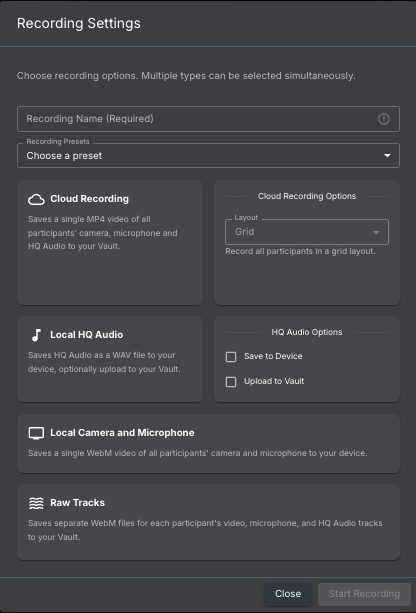416x613 pixels.
Task: Click the waves icon for Raw Tracks
Action: [x=36, y=503]
